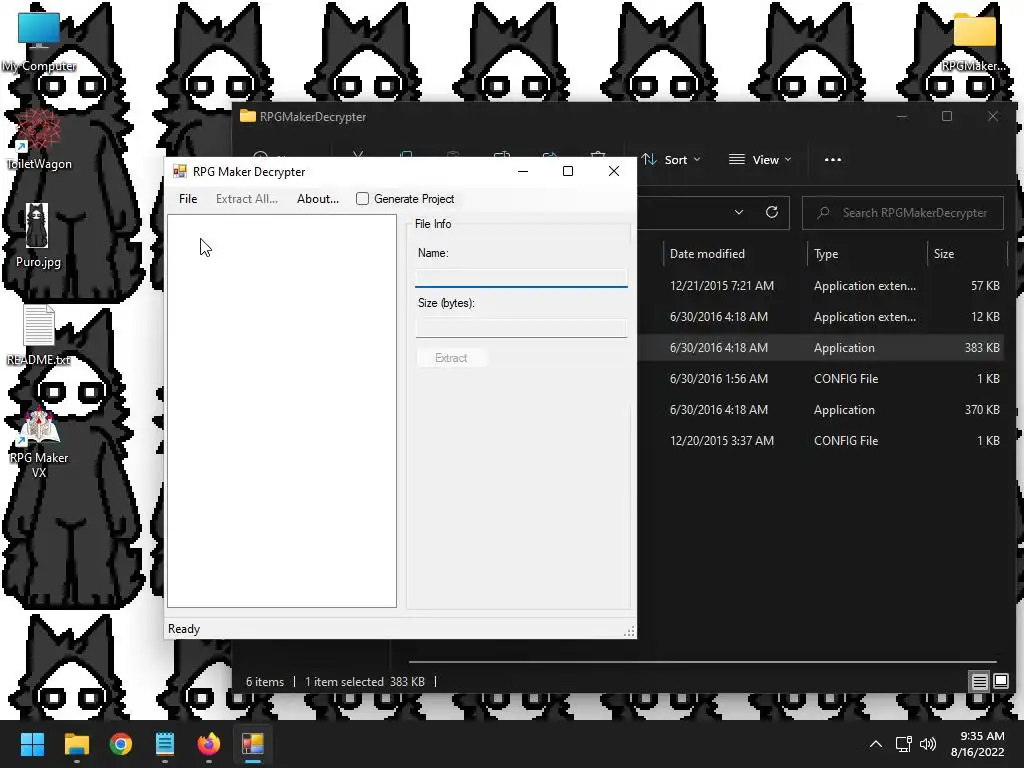Click the Search RPGMakerDecrypter box
The width and height of the screenshot is (1024, 768).
click(x=903, y=213)
